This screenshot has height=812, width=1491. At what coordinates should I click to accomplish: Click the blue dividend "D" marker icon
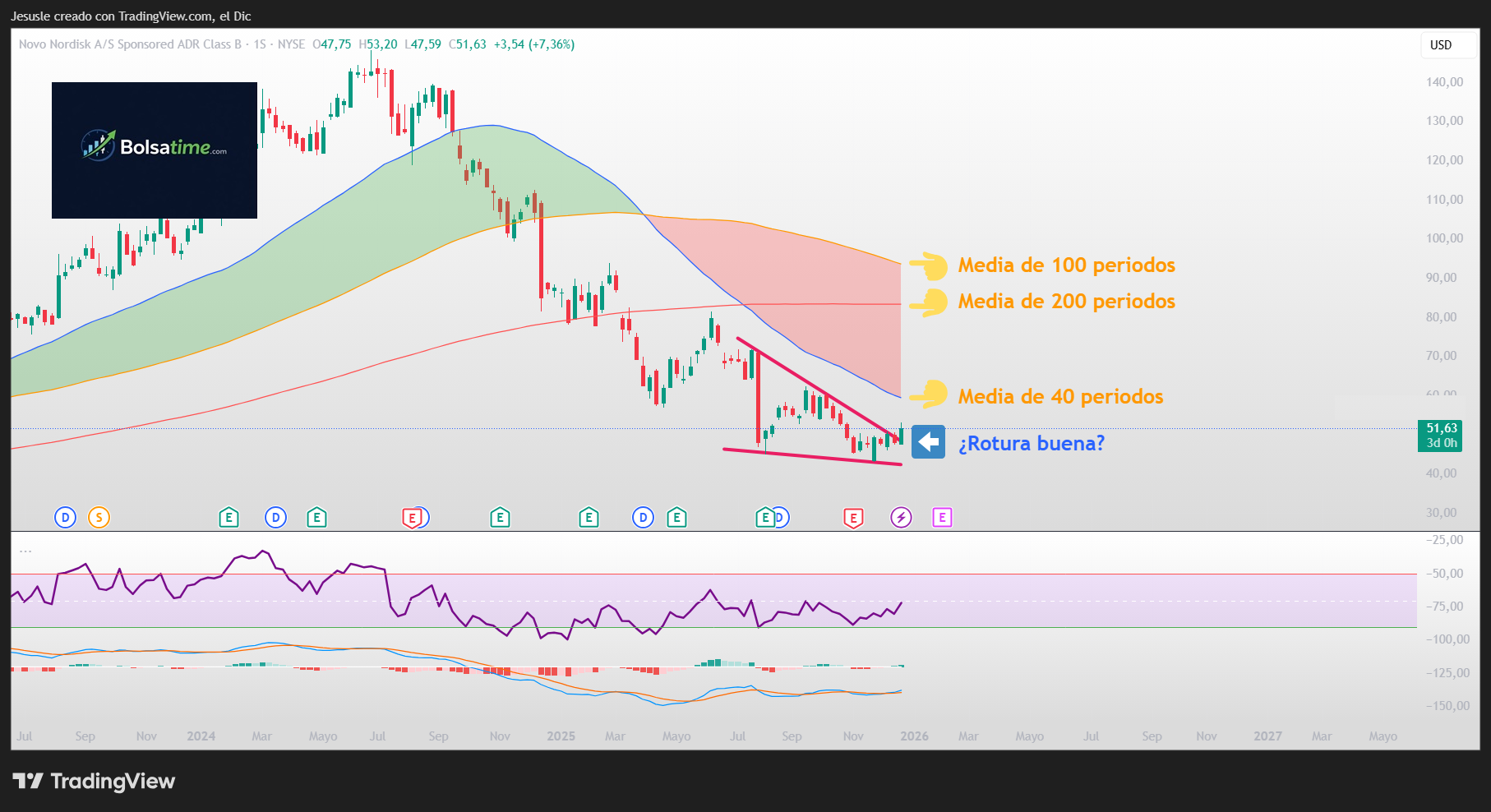[x=65, y=518]
